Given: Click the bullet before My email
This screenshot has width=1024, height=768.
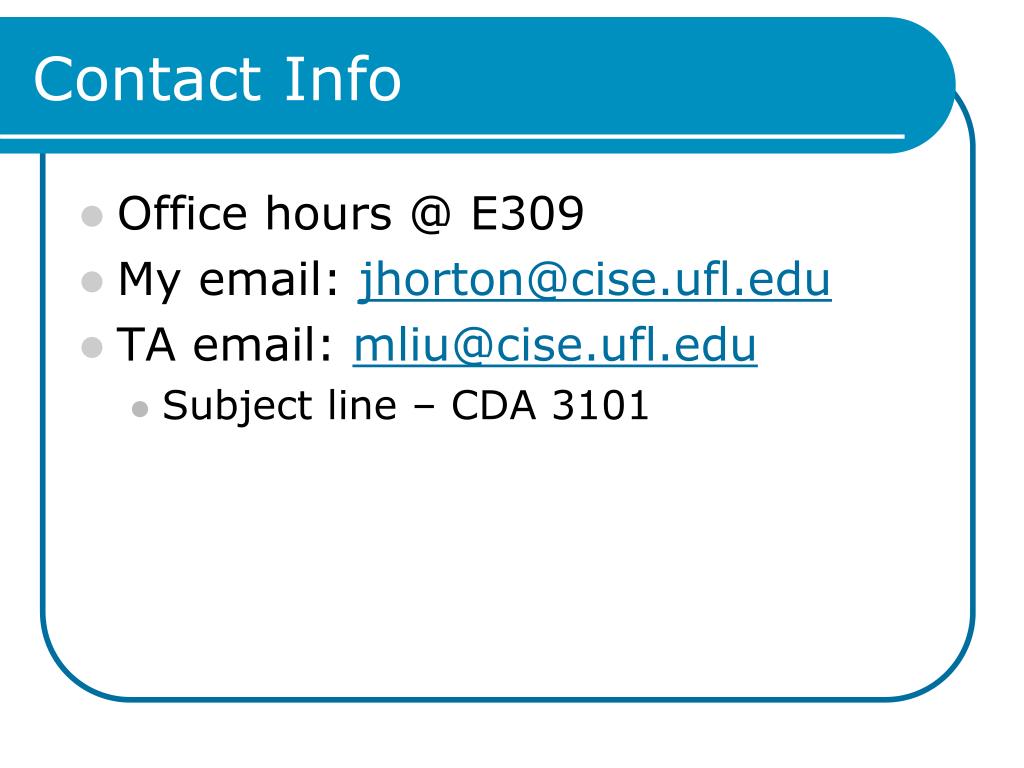Looking at the screenshot, I should [x=92, y=281].
